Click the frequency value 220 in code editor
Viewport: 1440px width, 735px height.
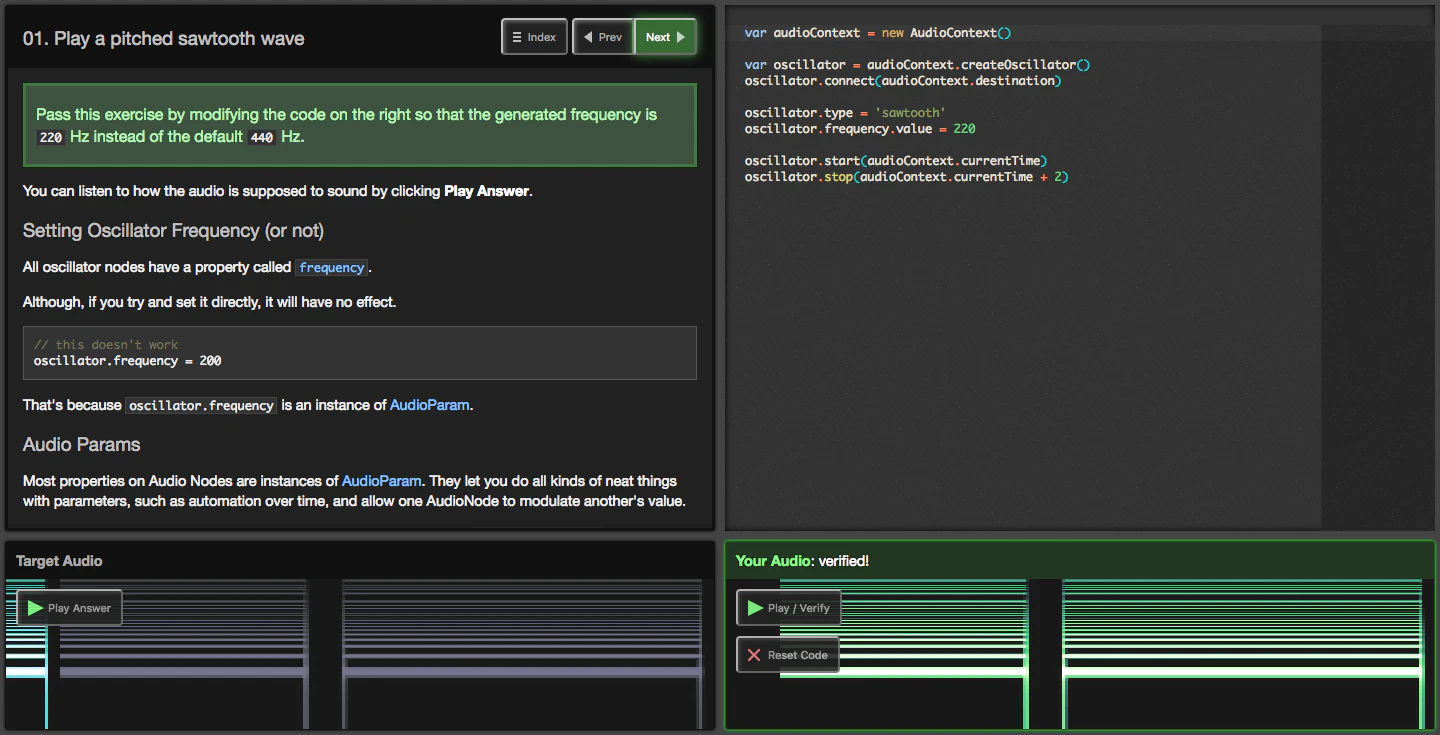pos(964,128)
